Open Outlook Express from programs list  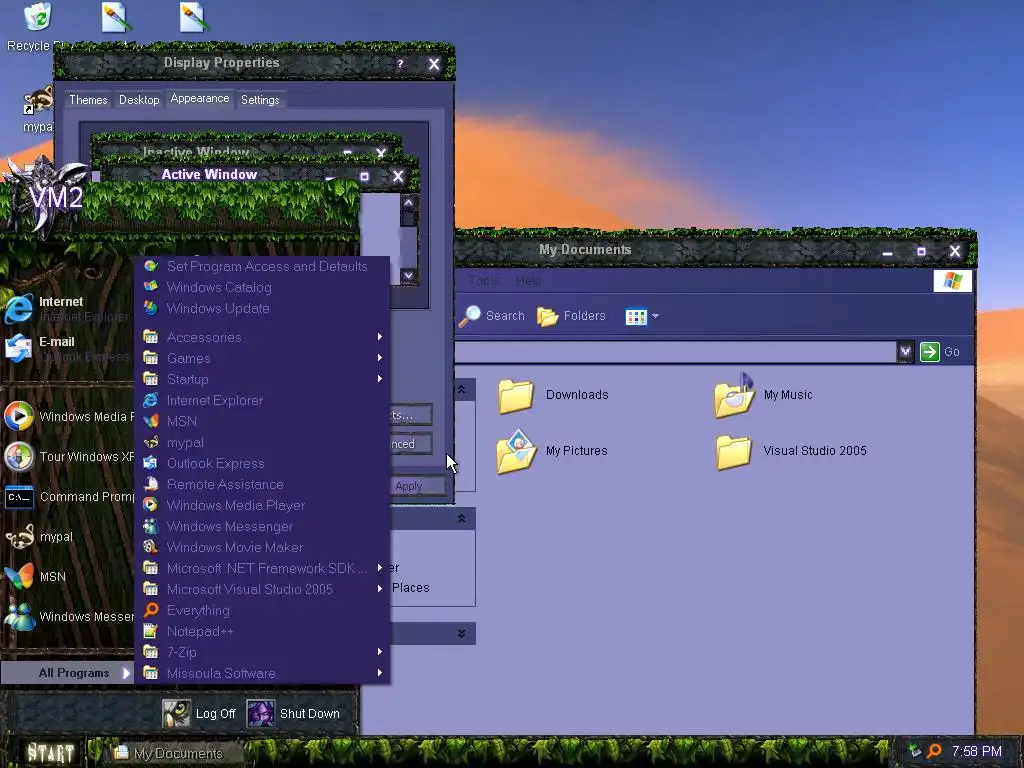coord(262,463)
